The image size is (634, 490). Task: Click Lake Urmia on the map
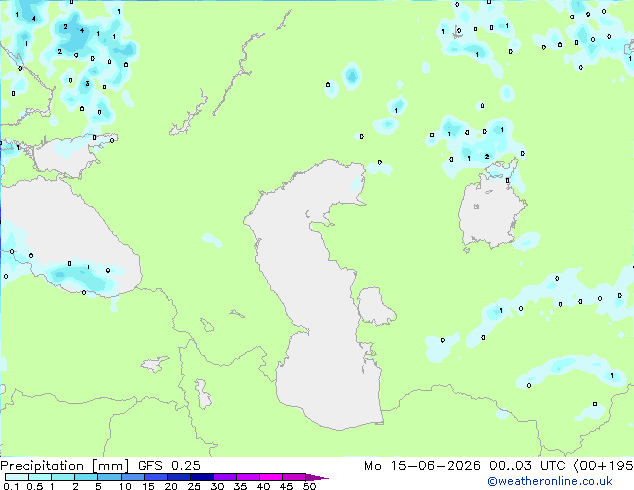tap(203, 394)
